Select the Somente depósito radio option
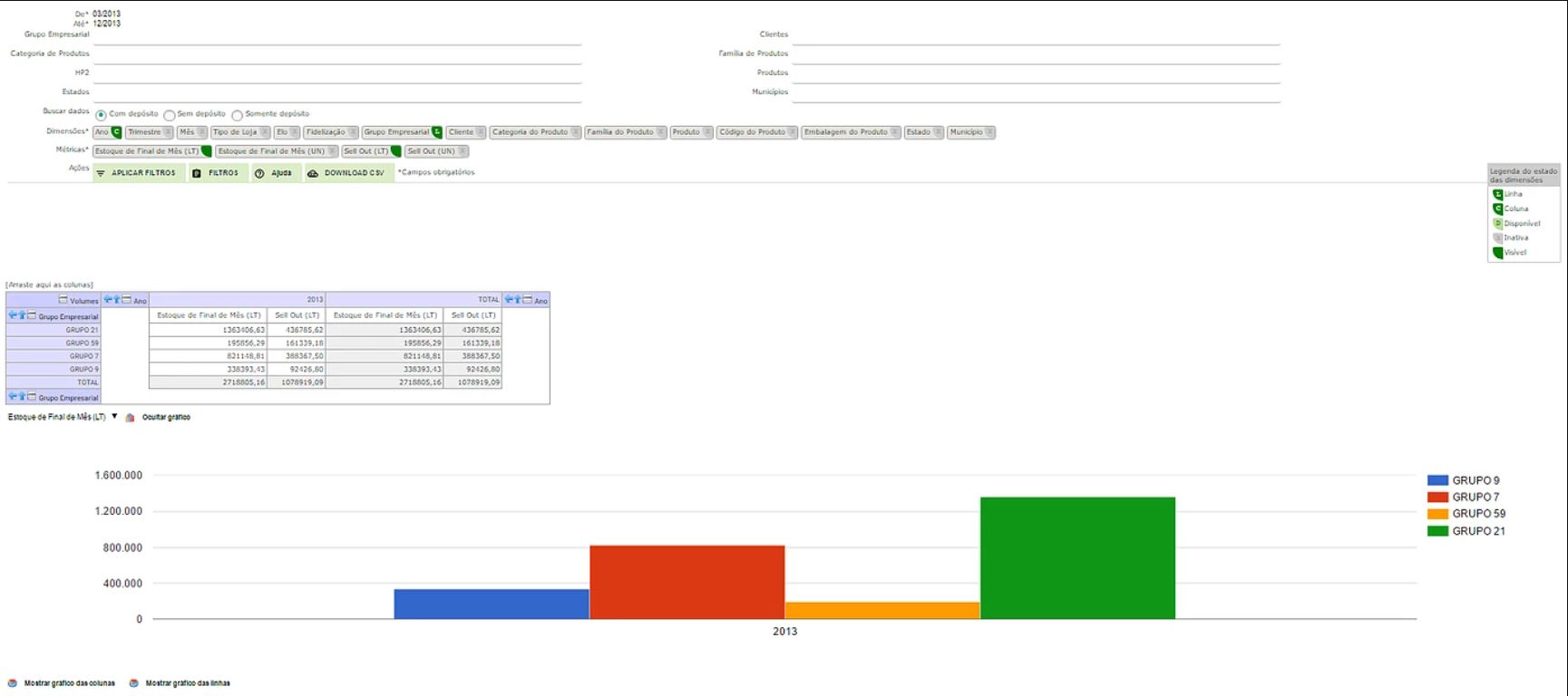Image resolution: width=1568 pixels, height=696 pixels. click(x=238, y=115)
